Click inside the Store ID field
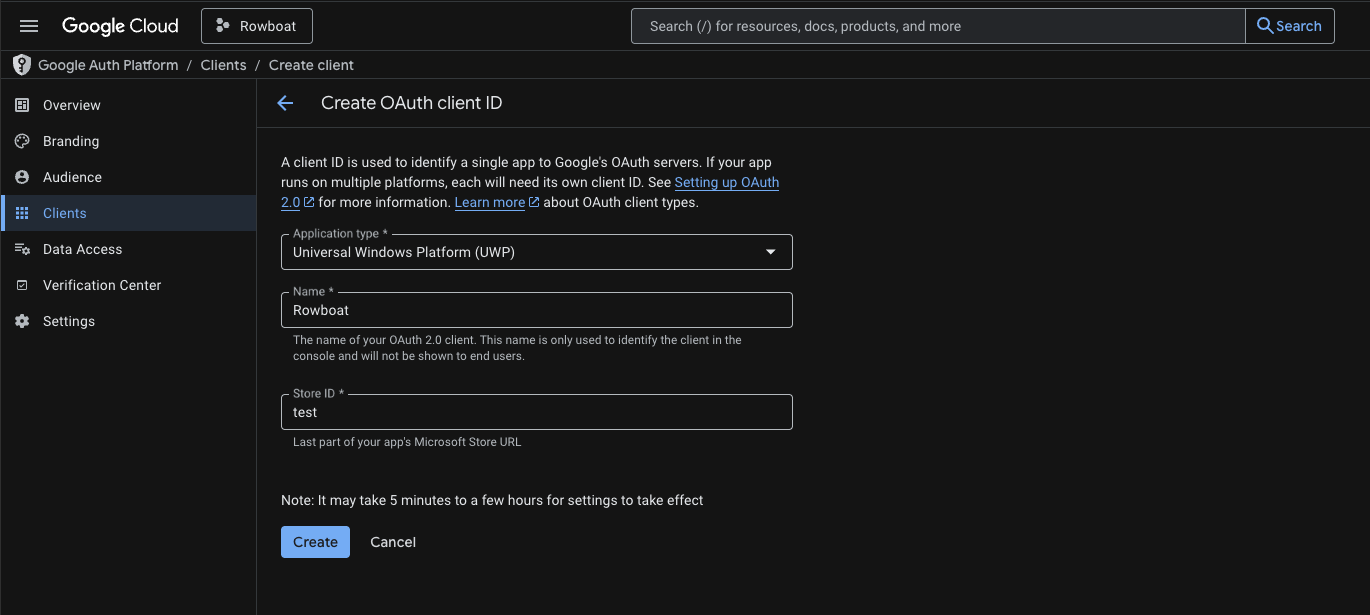Image resolution: width=1370 pixels, height=615 pixels. (536, 412)
